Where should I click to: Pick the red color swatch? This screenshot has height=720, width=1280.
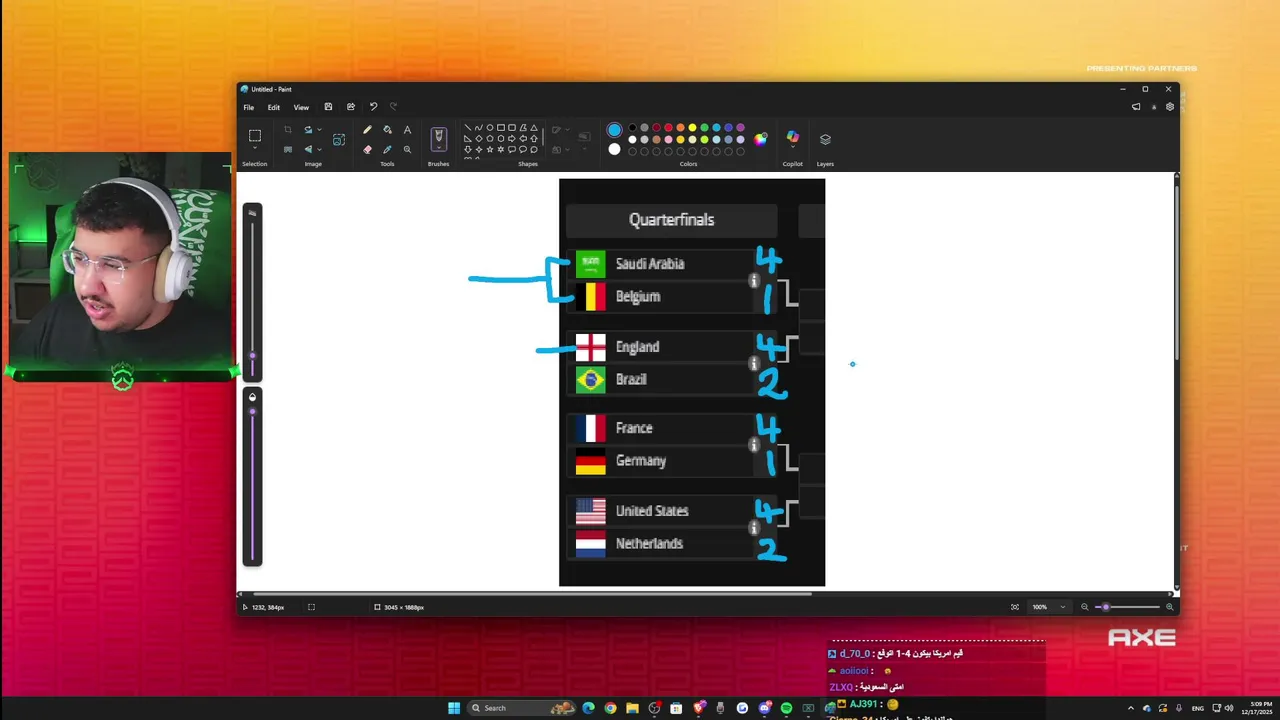(668, 127)
